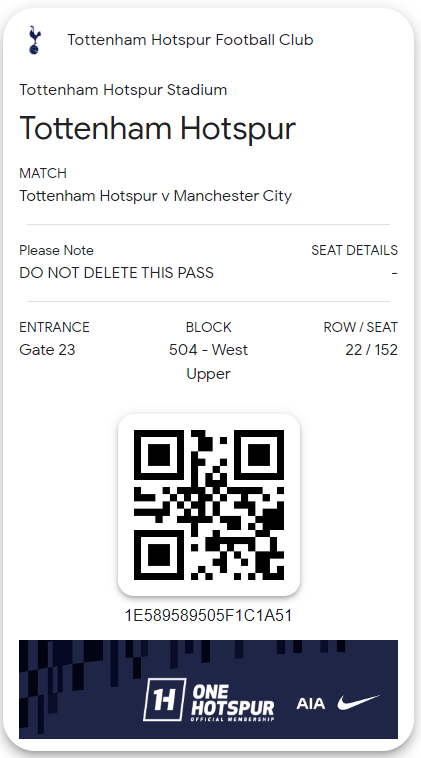Click the SEAT DETAILS label
Viewport: 421px width, 758px height.
[x=354, y=250]
